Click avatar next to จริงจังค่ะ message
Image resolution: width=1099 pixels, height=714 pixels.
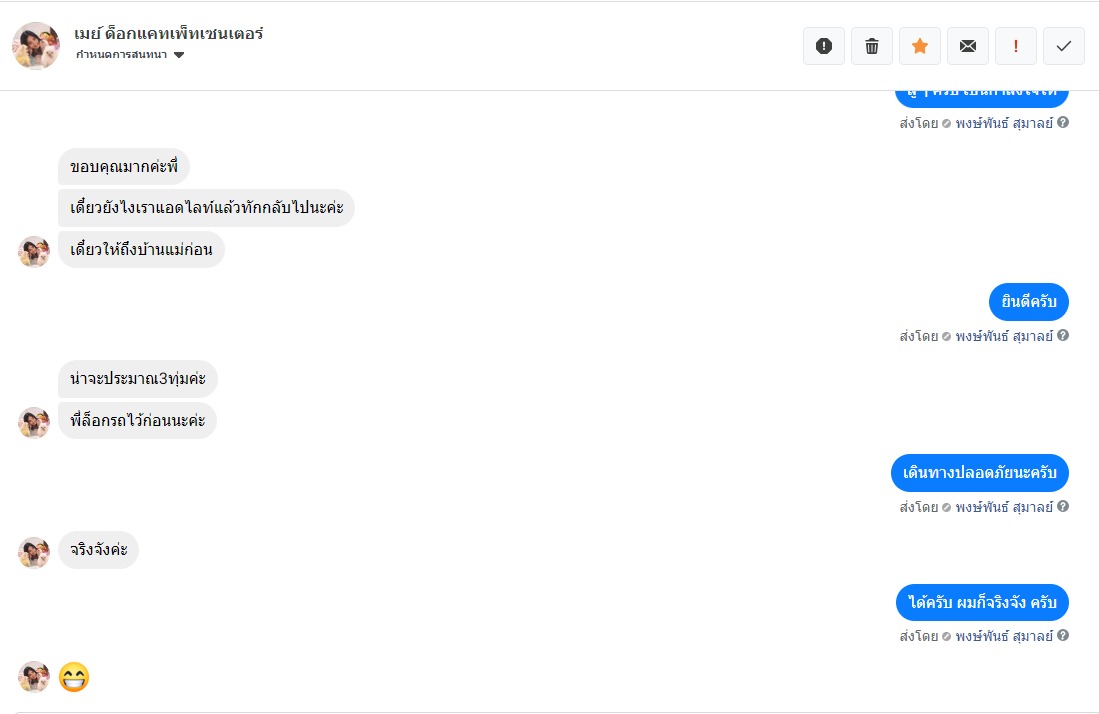pyautogui.click(x=34, y=552)
